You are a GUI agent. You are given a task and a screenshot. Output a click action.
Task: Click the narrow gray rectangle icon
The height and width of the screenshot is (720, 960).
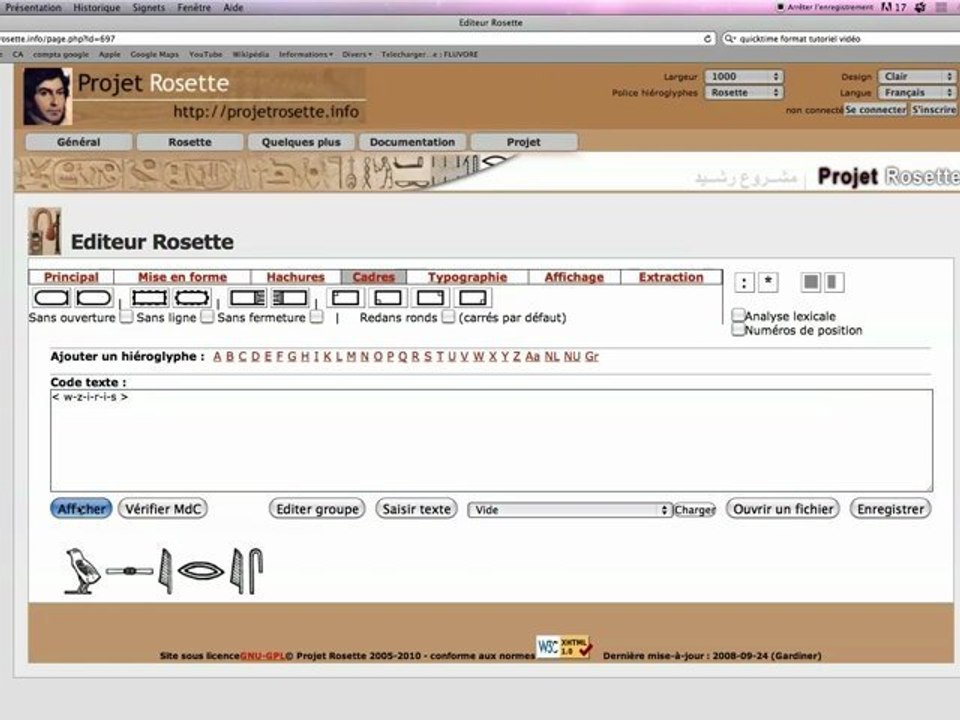pos(833,282)
